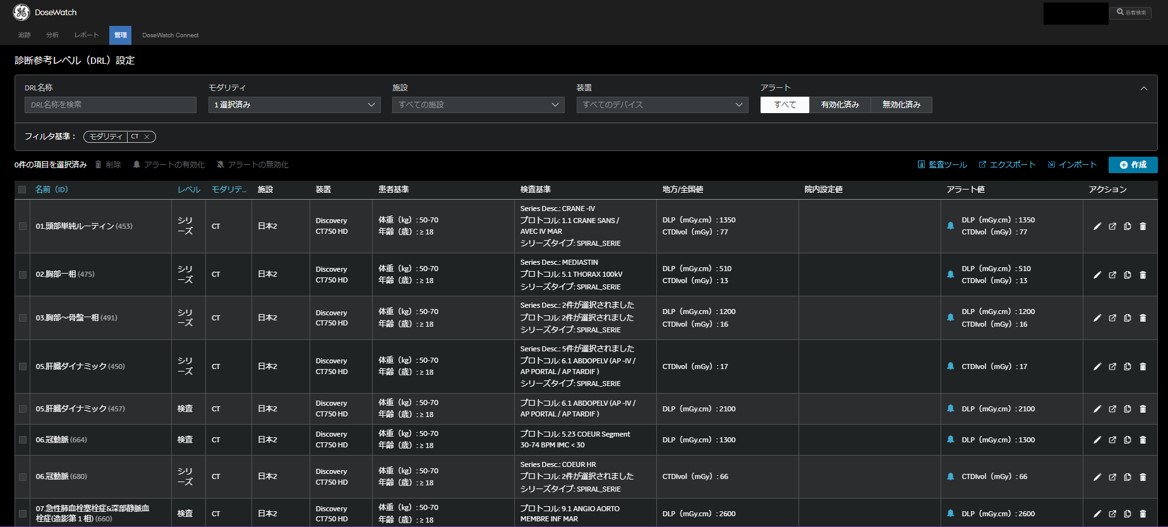Viewport: 1168px width, 527px height.
Task: Check the select-all checkbox in table header
Action: [x=23, y=190]
